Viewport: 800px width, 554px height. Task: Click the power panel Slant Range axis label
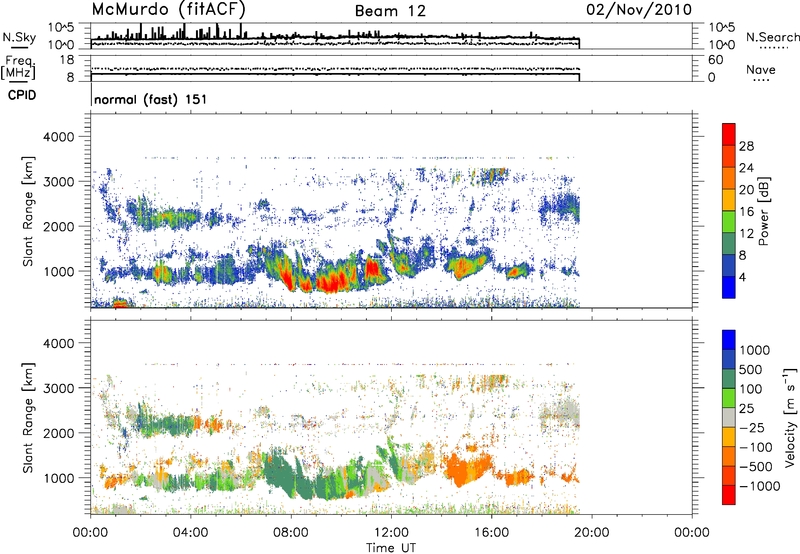tap(28, 211)
